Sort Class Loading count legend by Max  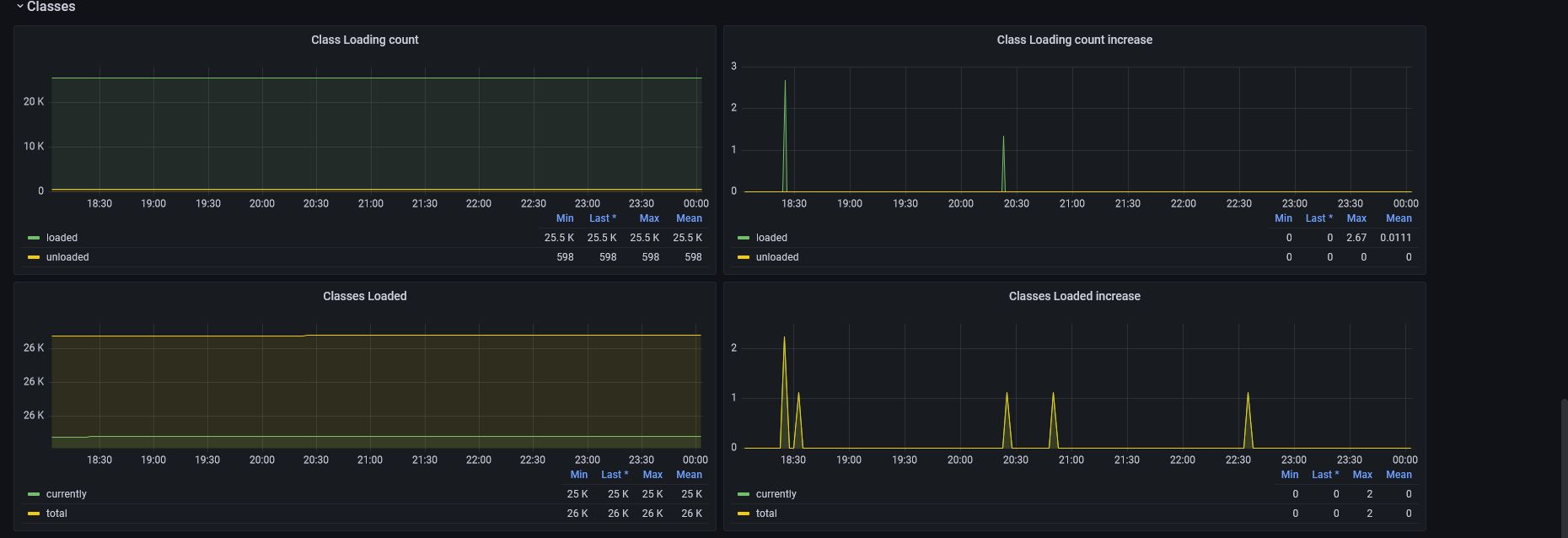tap(649, 218)
